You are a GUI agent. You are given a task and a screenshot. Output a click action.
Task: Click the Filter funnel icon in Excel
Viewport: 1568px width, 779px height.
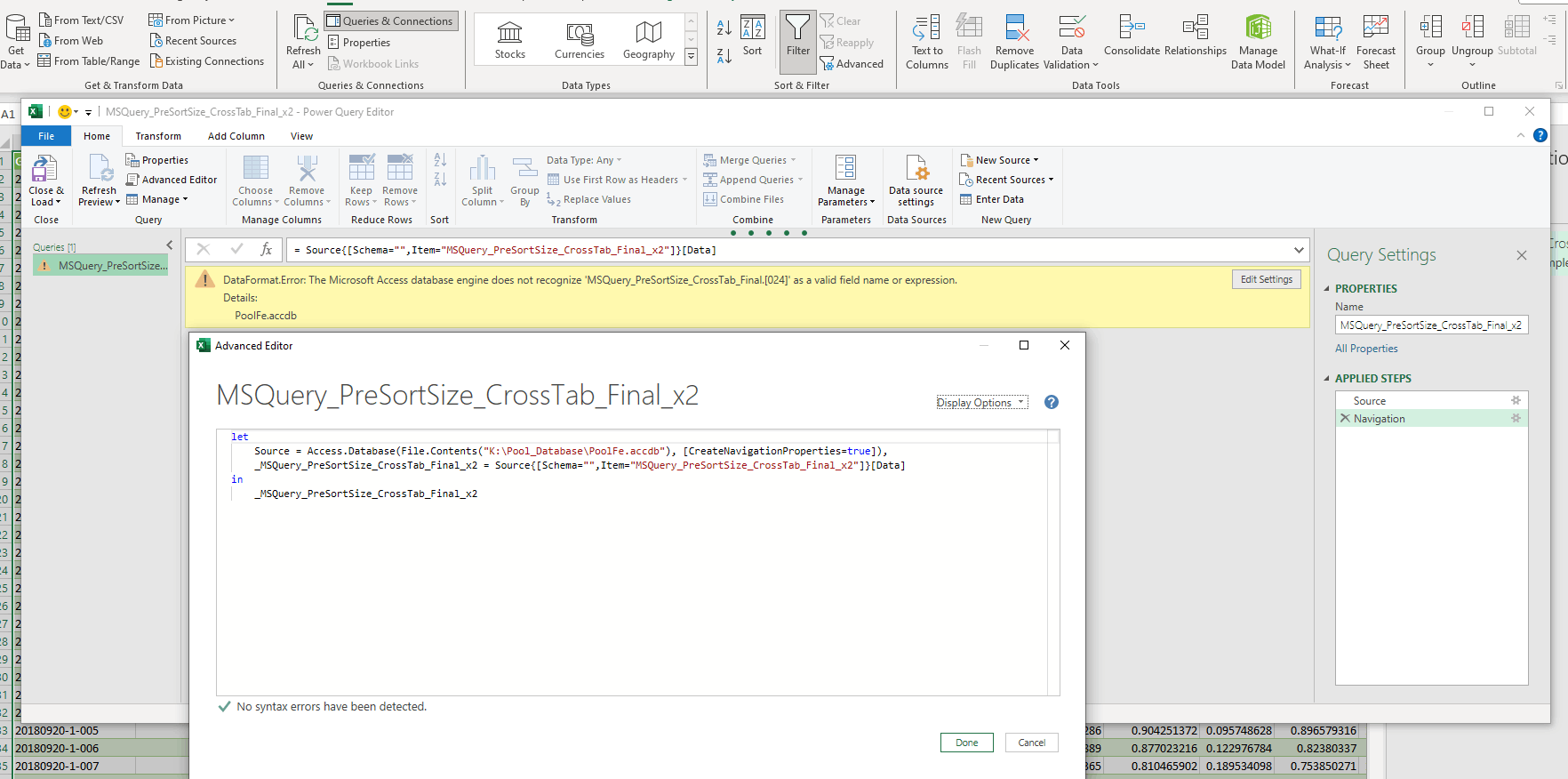(x=798, y=28)
